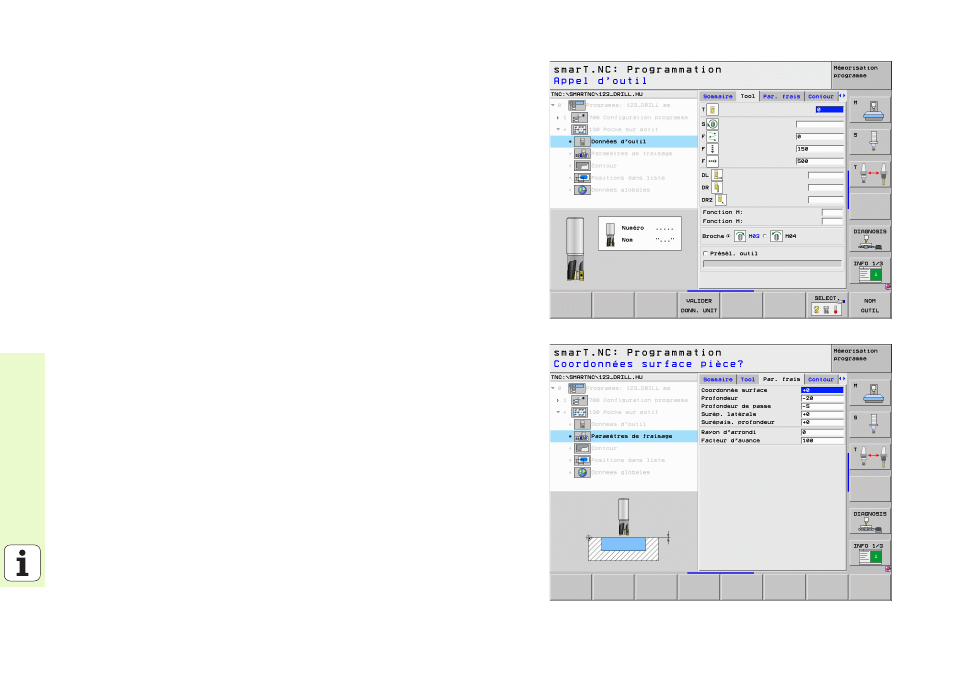Open INFO 1/3 soft key in Appel d'outil screen
954x673 pixels.
pos(870,271)
